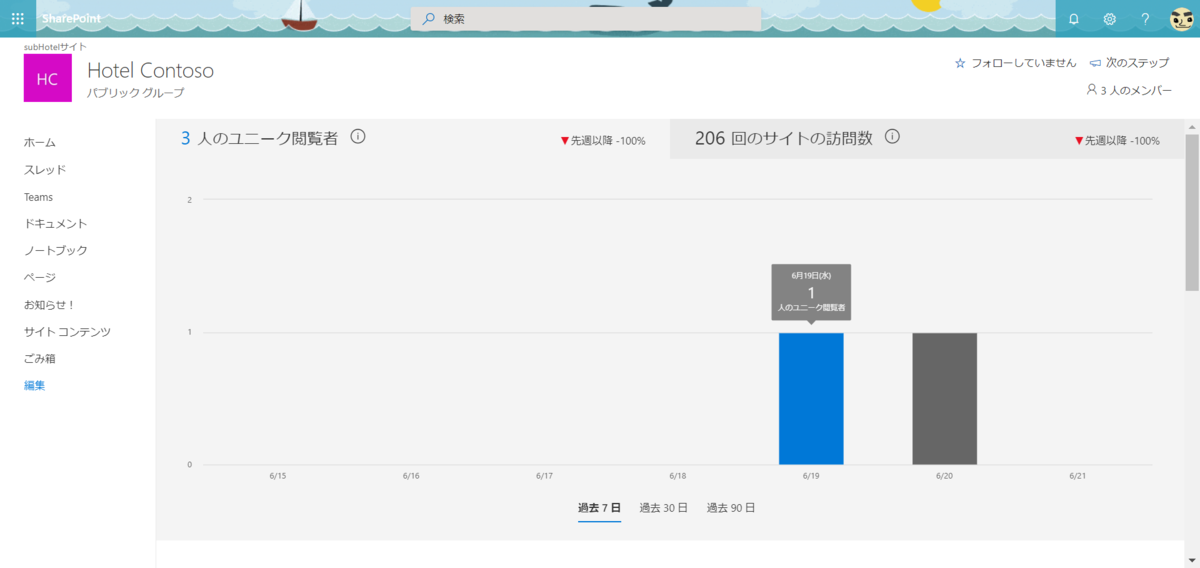Click the scrollbar up arrow

[x=1191, y=127]
